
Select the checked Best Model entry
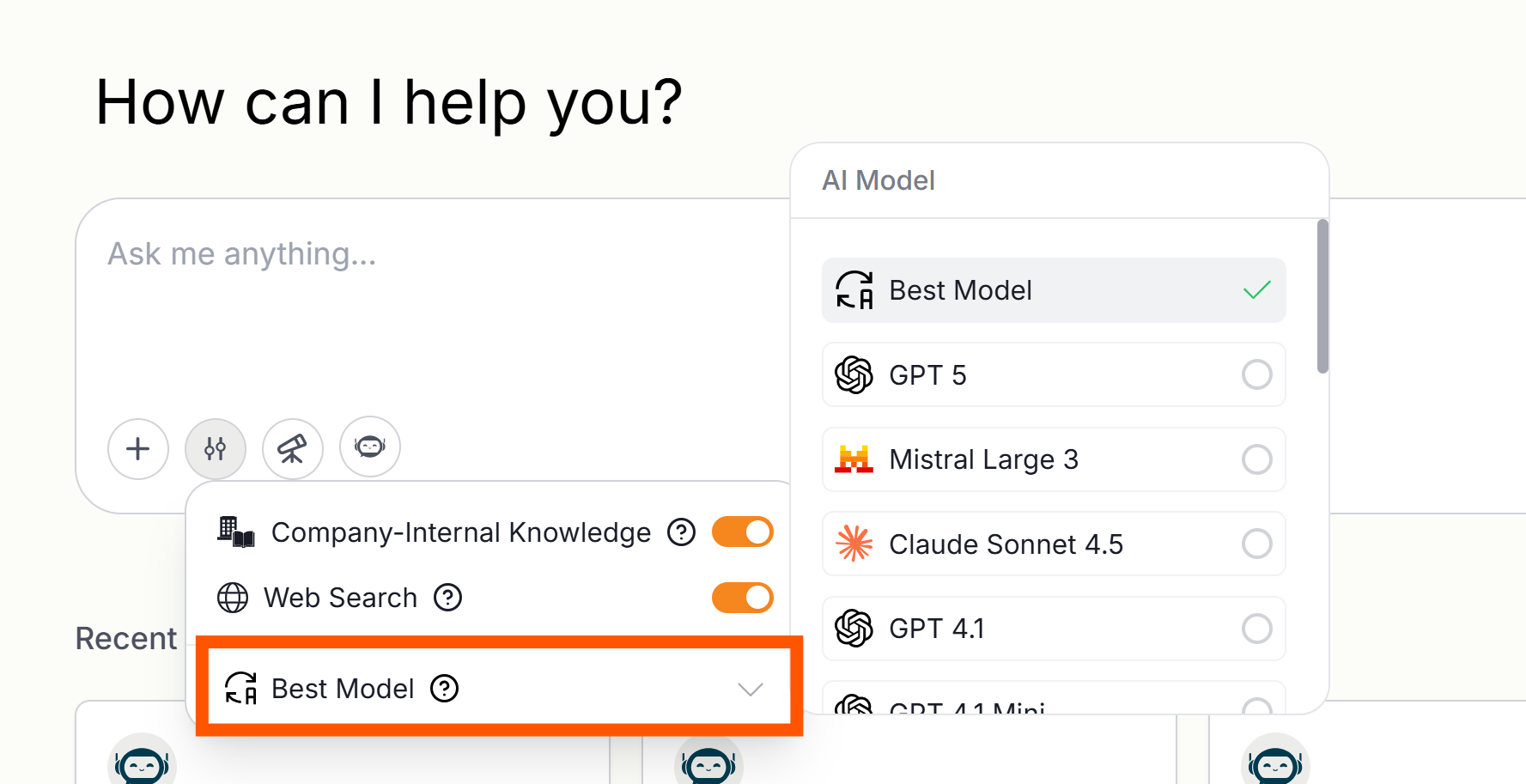coord(1054,290)
